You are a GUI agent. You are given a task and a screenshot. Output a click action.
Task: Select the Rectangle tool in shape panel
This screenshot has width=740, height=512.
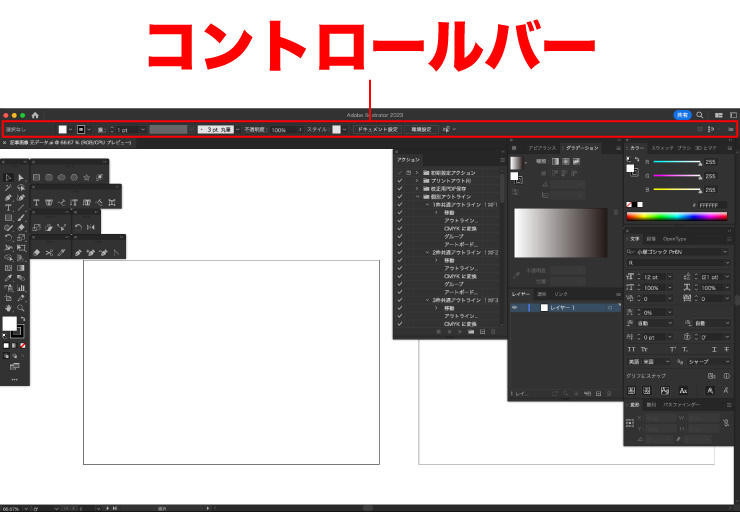tap(36, 177)
